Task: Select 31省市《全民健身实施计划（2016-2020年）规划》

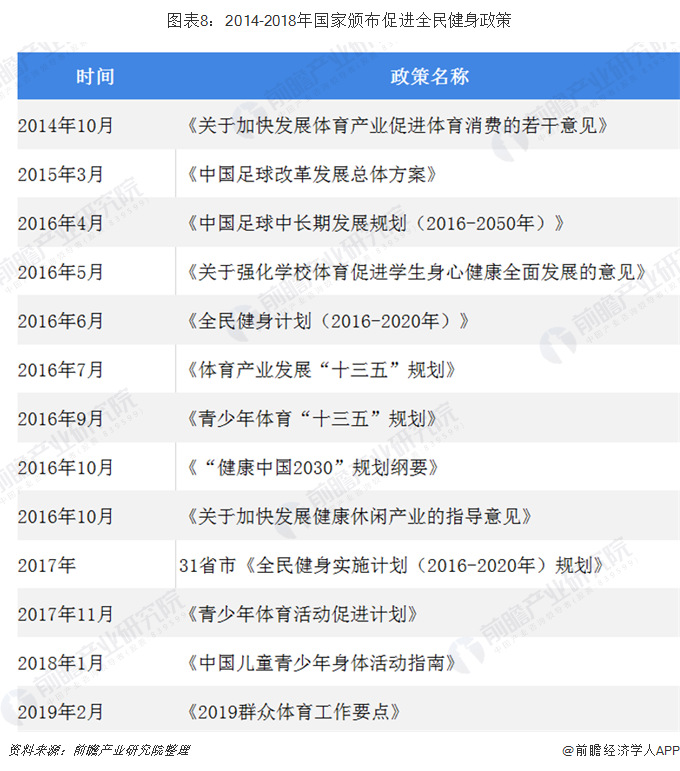Action: tap(392, 565)
